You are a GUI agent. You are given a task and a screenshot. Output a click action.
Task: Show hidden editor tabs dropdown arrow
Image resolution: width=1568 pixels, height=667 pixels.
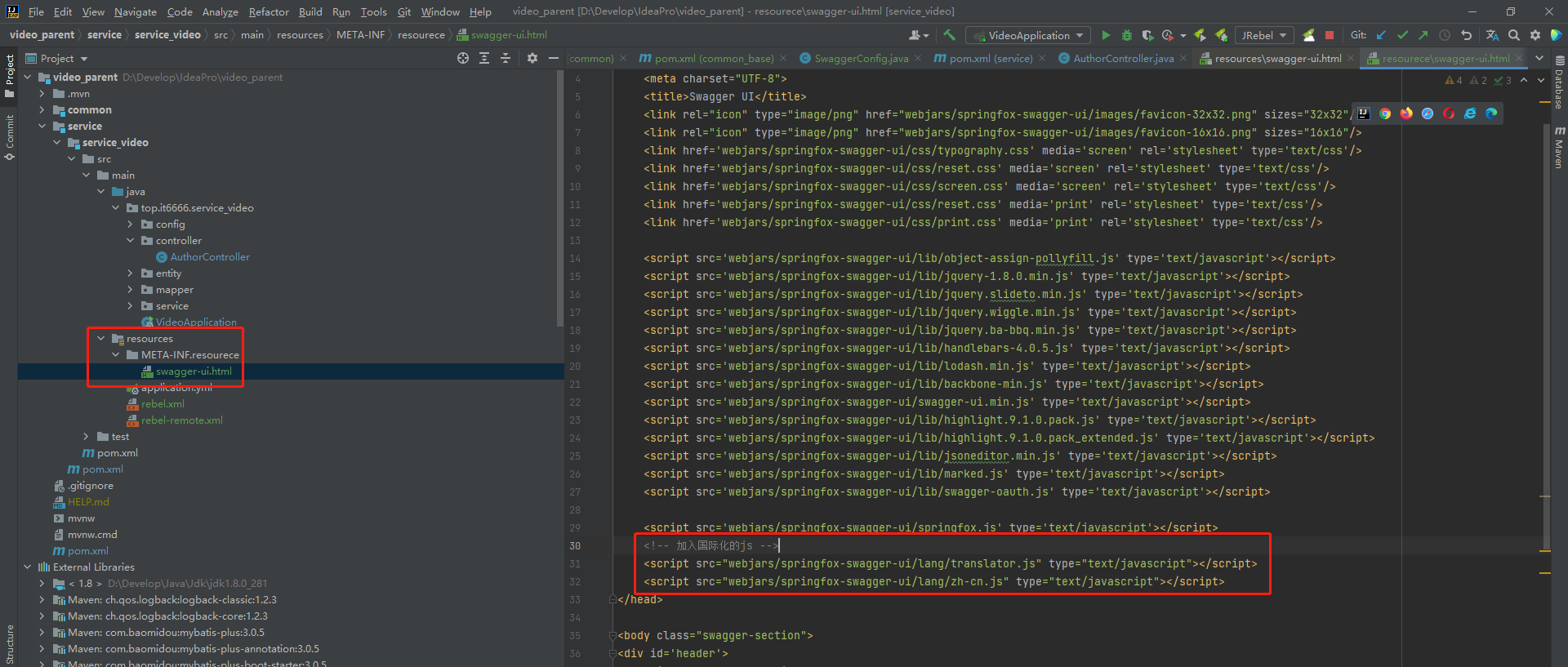(1539, 58)
